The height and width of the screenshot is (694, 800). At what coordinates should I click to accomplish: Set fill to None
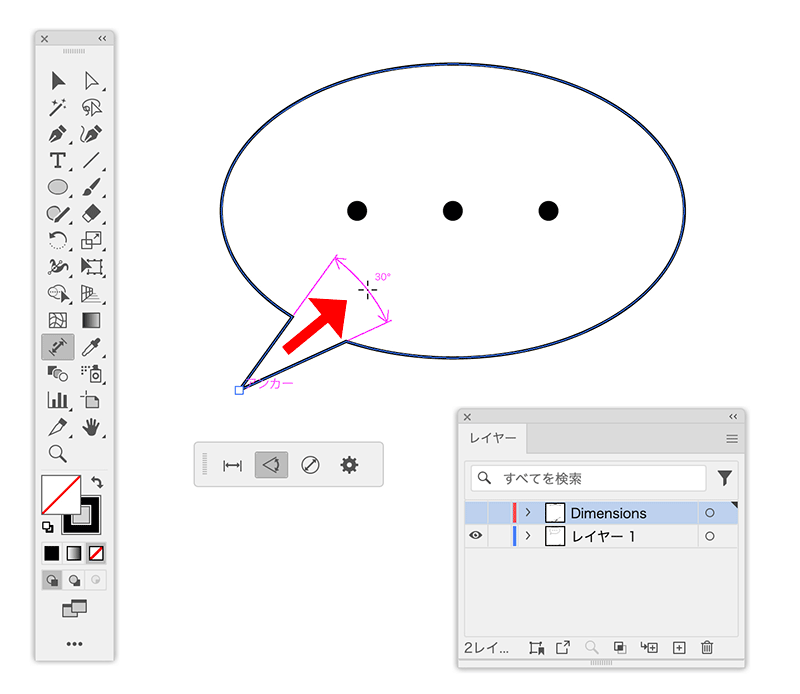pyautogui.click(x=96, y=553)
